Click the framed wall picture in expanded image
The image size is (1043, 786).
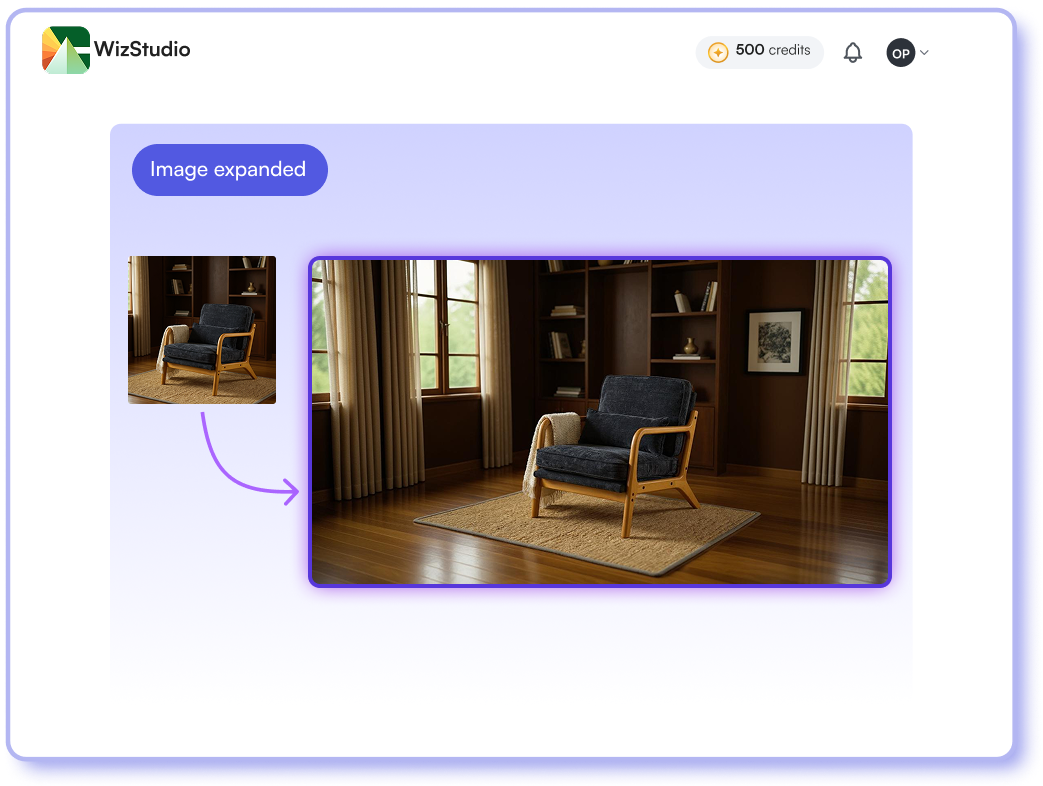pyautogui.click(x=775, y=341)
